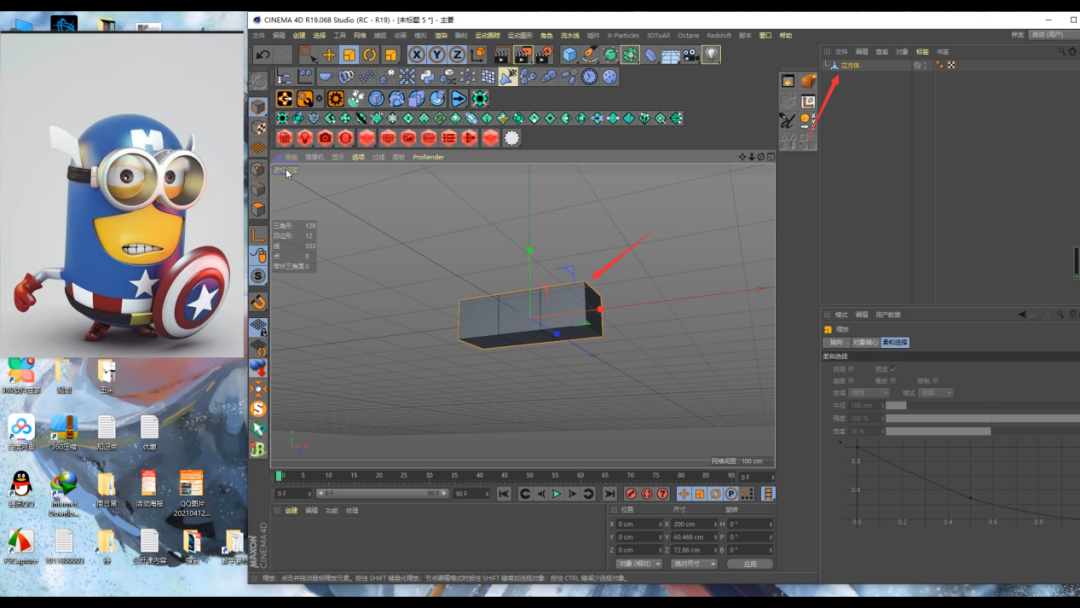Open the Redshift menu
This screenshot has width=1080, height=608.
[x=719, y=35]
